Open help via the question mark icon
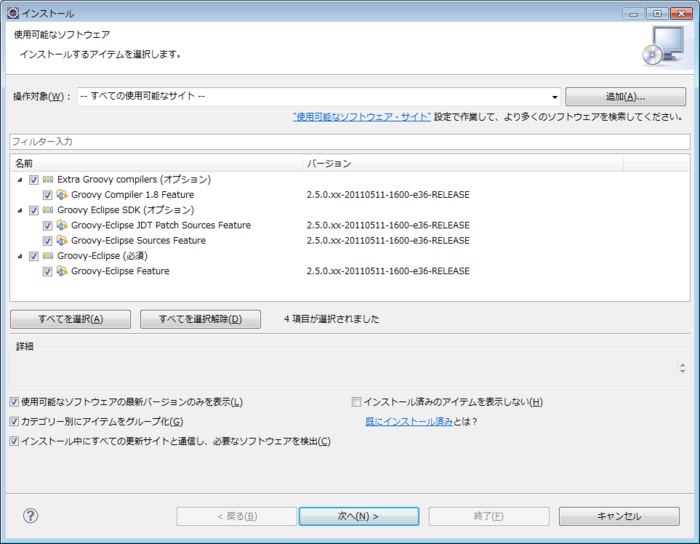The image size is (700, 544). pyautogui.click(x=30, y=516)
